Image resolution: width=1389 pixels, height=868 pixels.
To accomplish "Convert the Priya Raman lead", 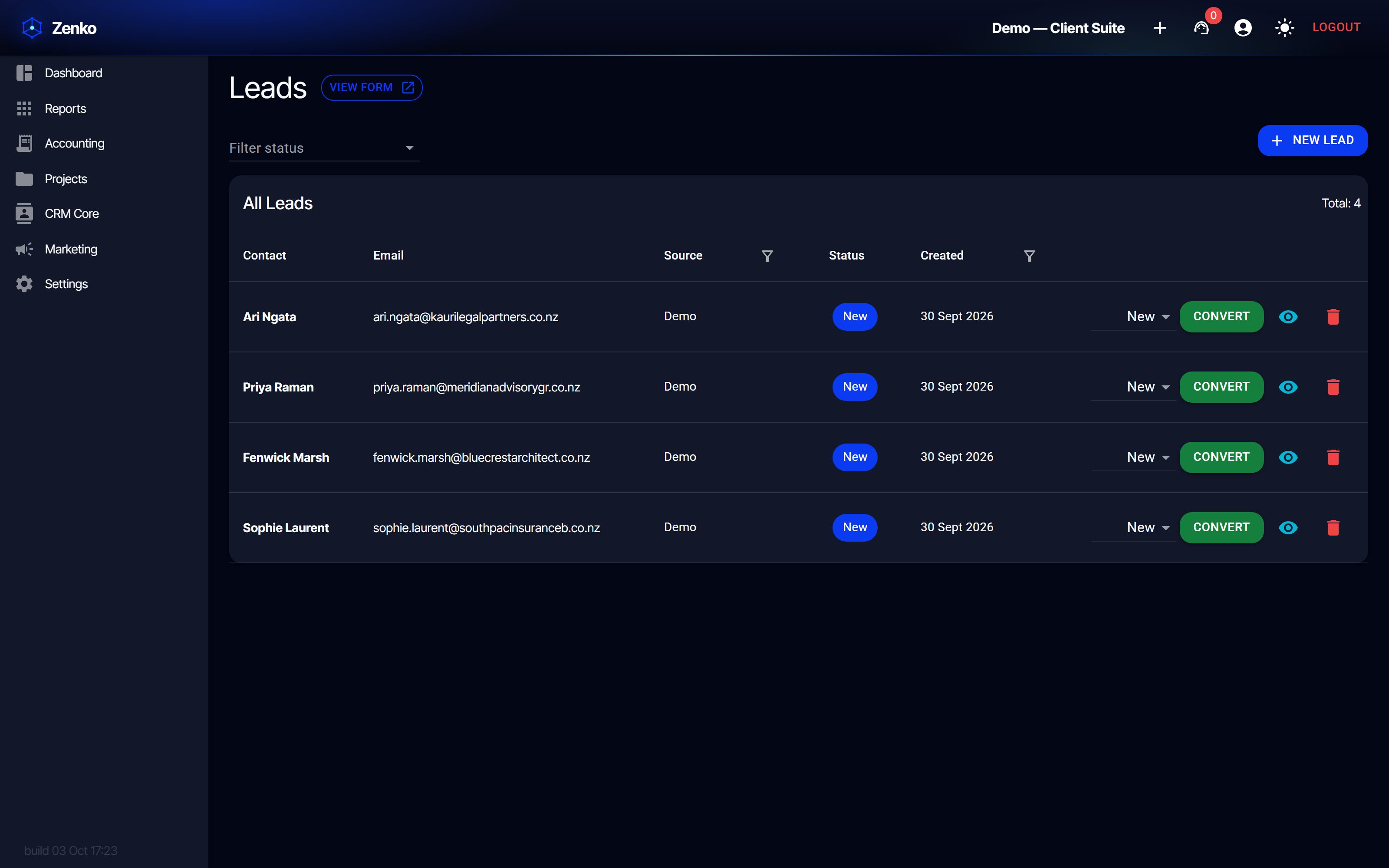I will click(x=1221, y=387).
